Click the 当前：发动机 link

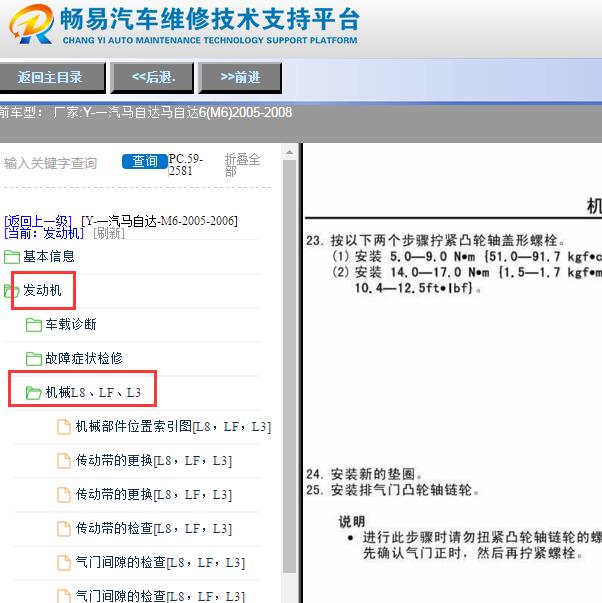pos(44,233)
